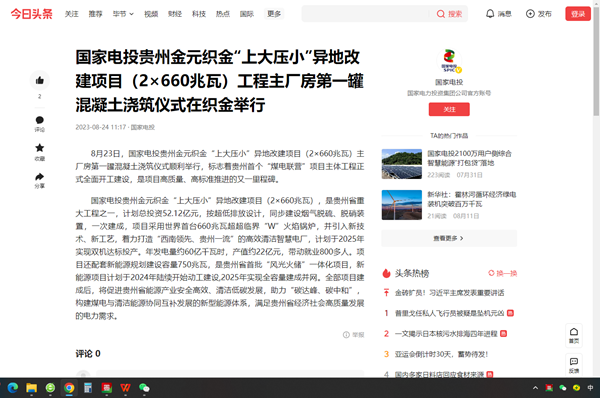This screenshot has height=398, width=600.
Task: Refresh hot list with 换一换
Action: pyautogui.click(x=502, y=273)
